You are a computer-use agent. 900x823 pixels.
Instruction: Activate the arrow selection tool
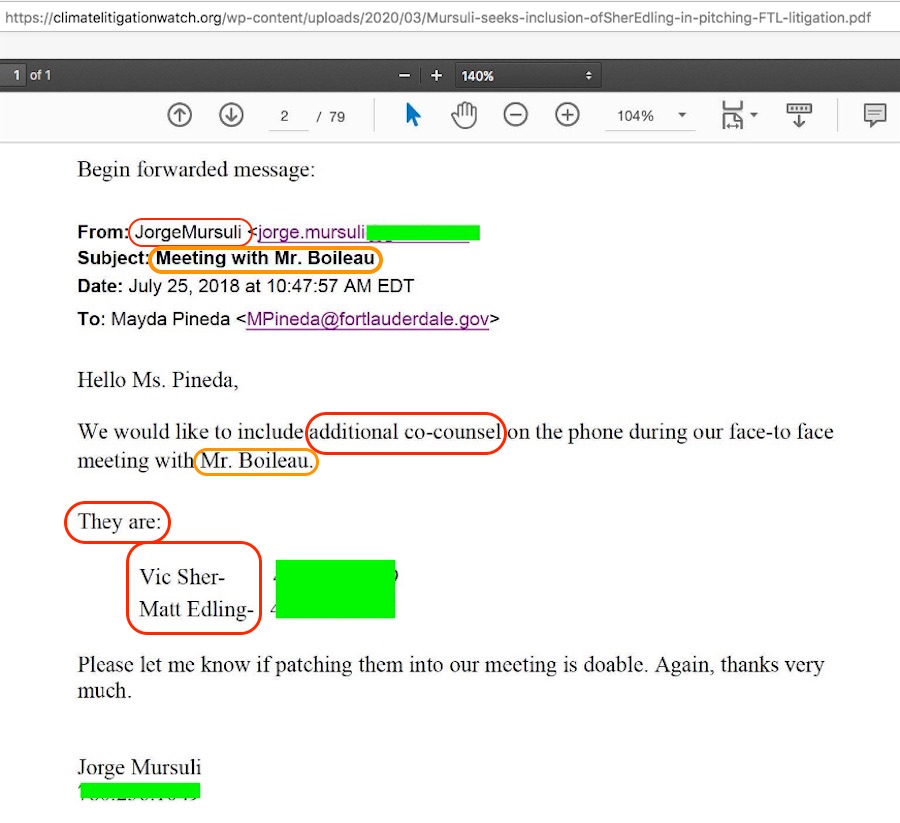[x=413, y=116]
